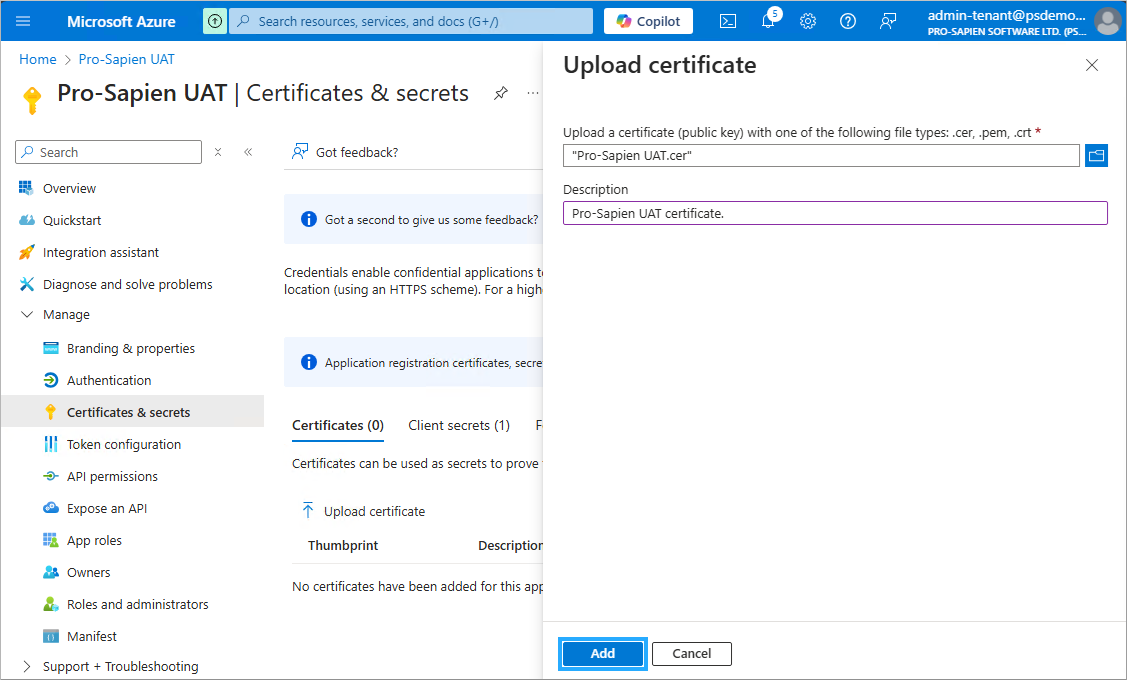Click the feedback icon in top bar

click(888, 21)
